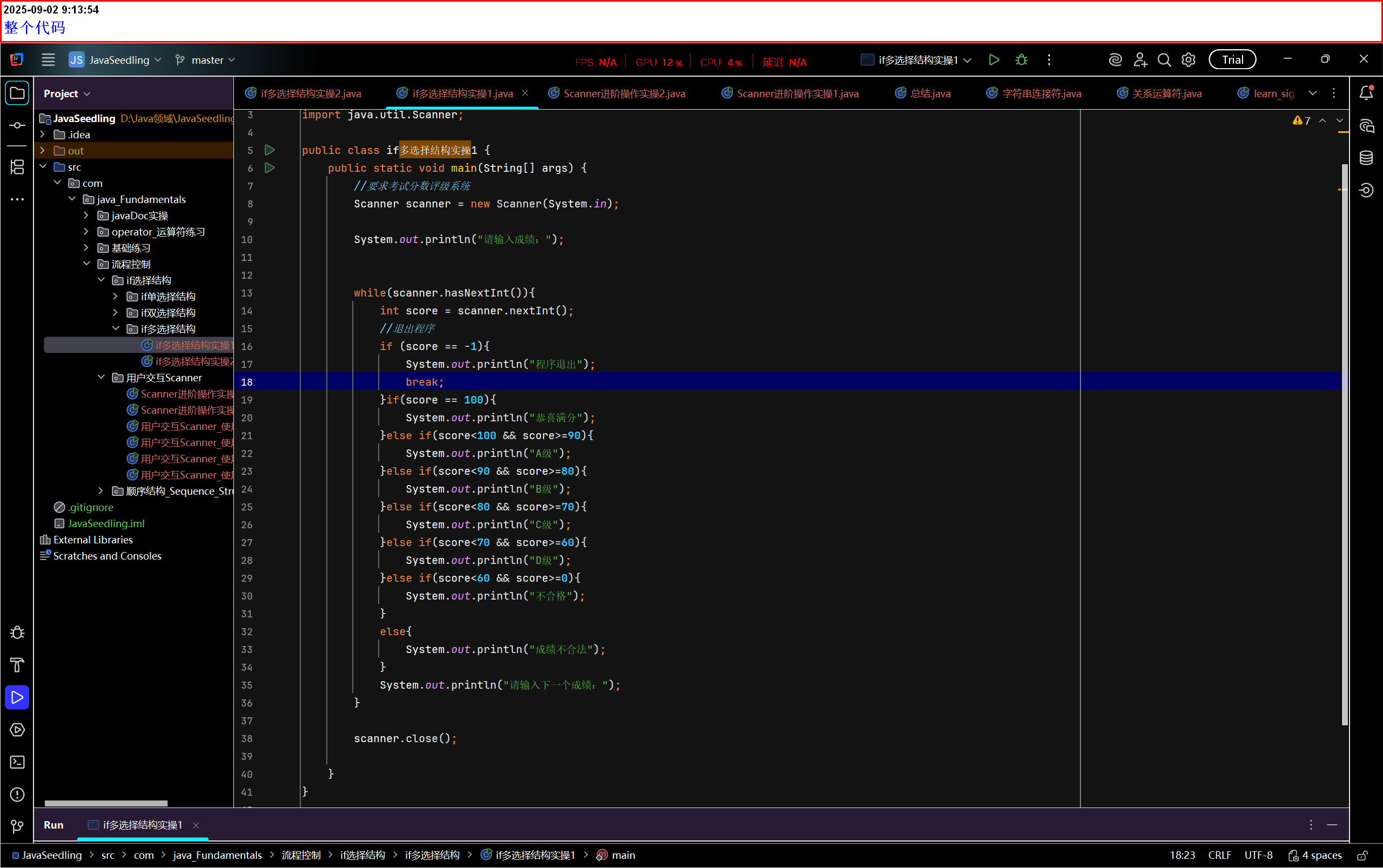Click the Project panel horizontal scrollbar
The image size is (1383, 868).
click(x=106, y=803)
